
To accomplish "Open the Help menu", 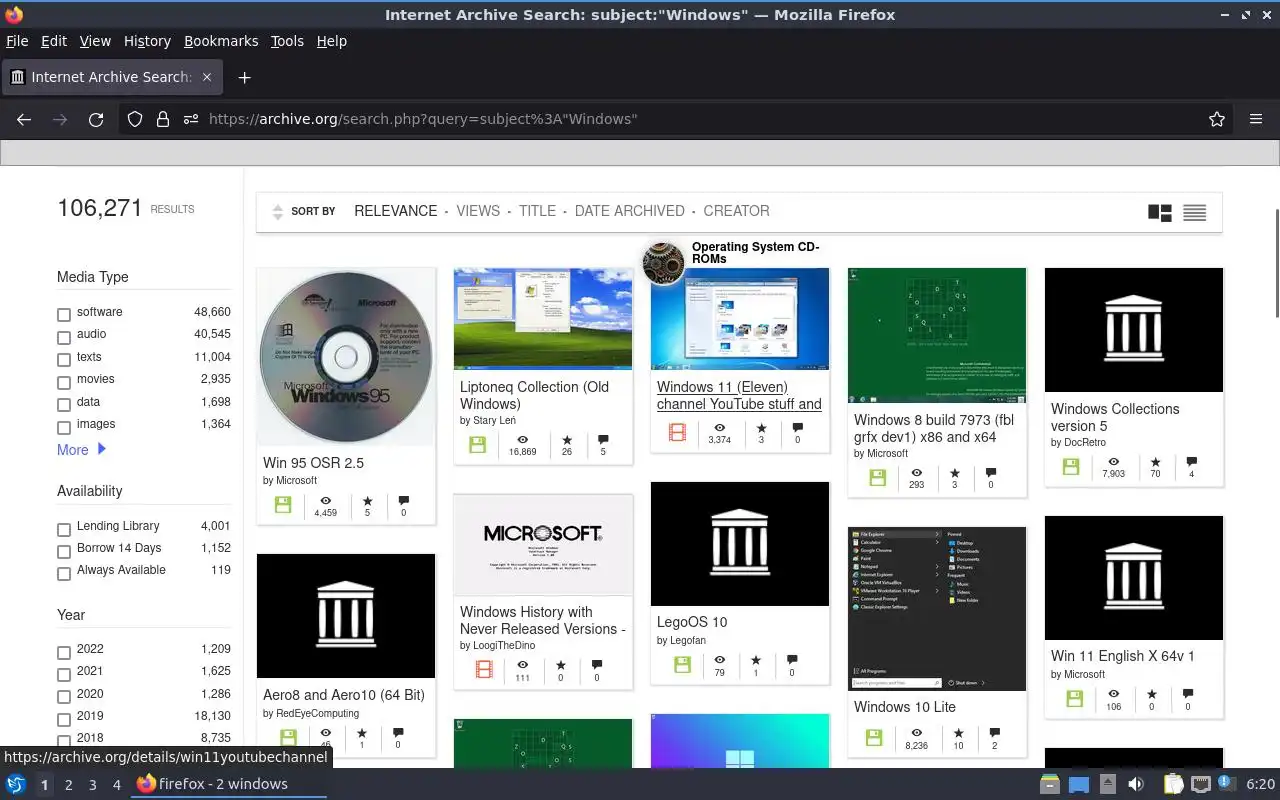I will click(331, 41).
